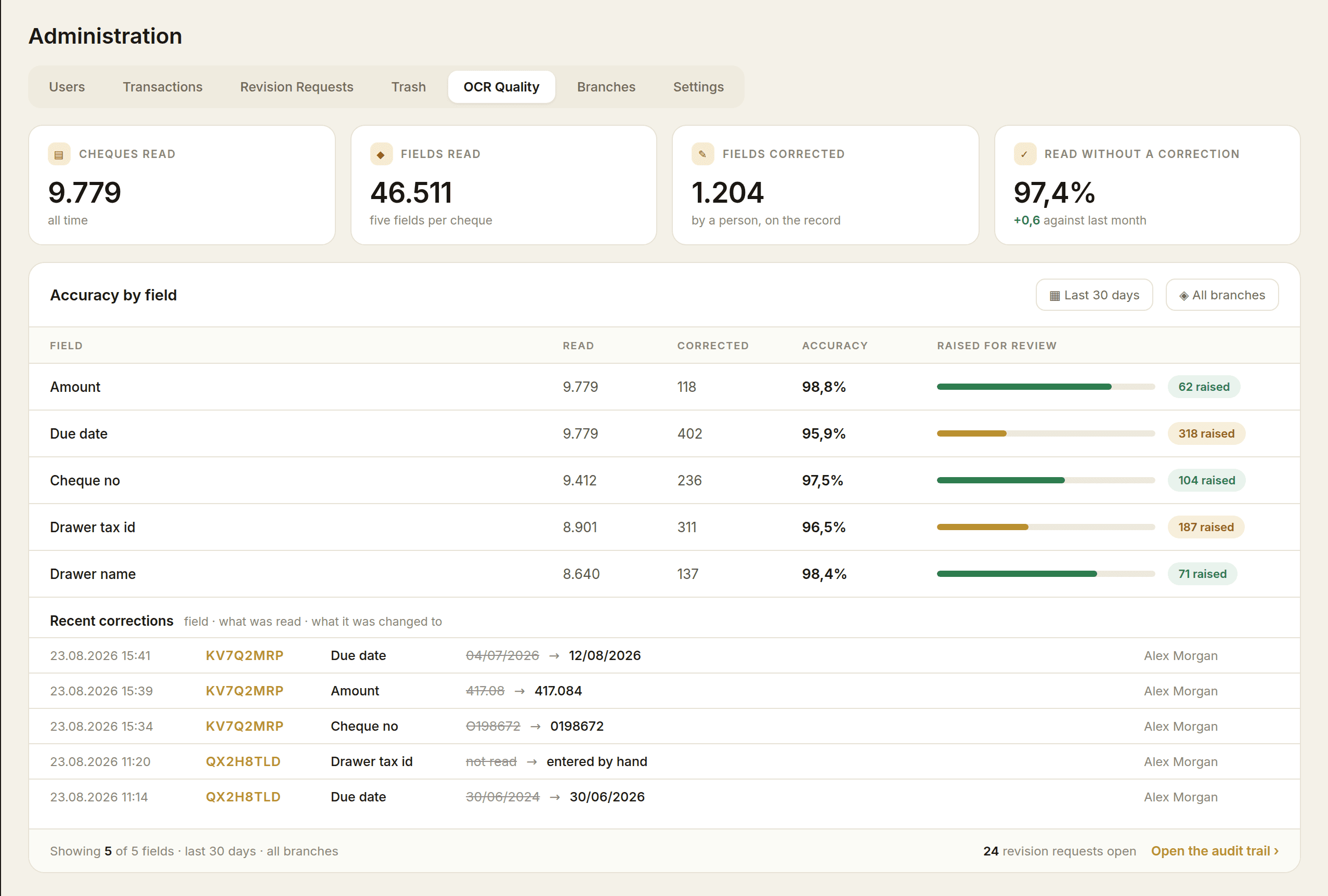Click the Cheque no row progress bar
The height and width of the screenshot is (896, 1328).
pos(1045,481)
